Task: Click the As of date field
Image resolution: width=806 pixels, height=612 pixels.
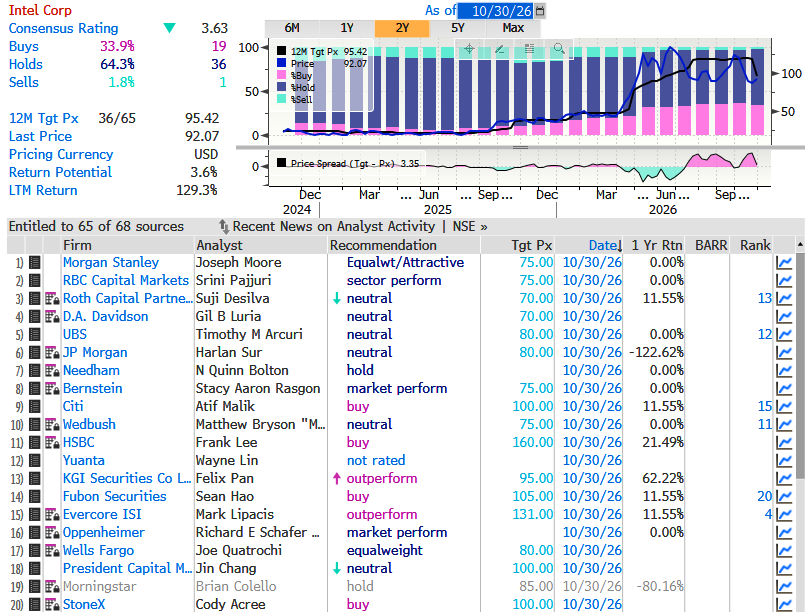Action: [496, 10]
